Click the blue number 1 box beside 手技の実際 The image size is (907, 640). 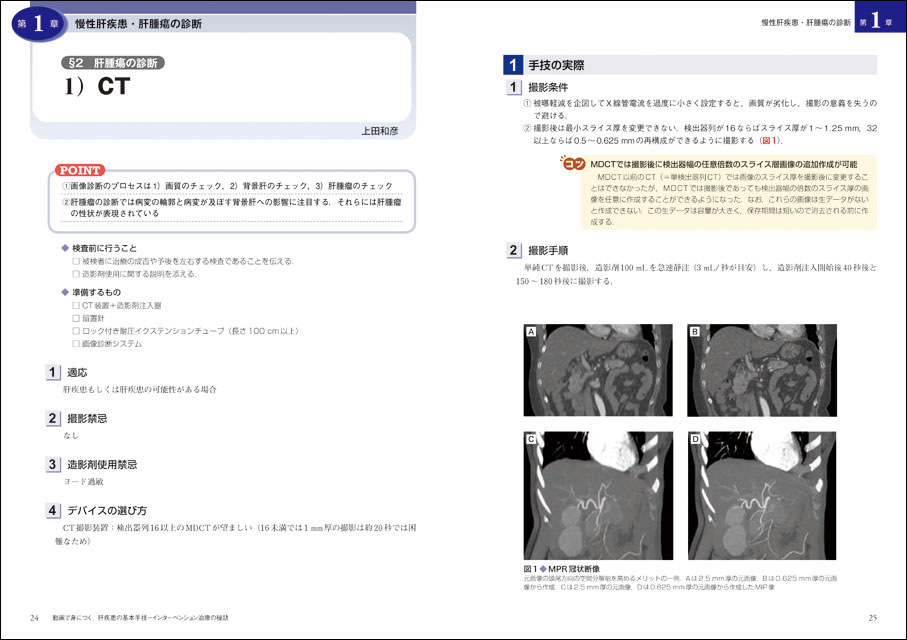[512, 65]
